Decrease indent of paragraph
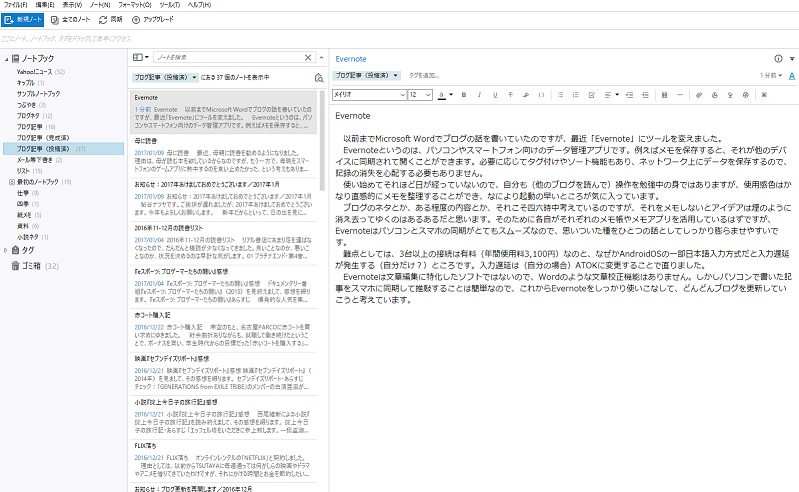The width and height of the screenshot is (799, 492). tap(629, 95)
